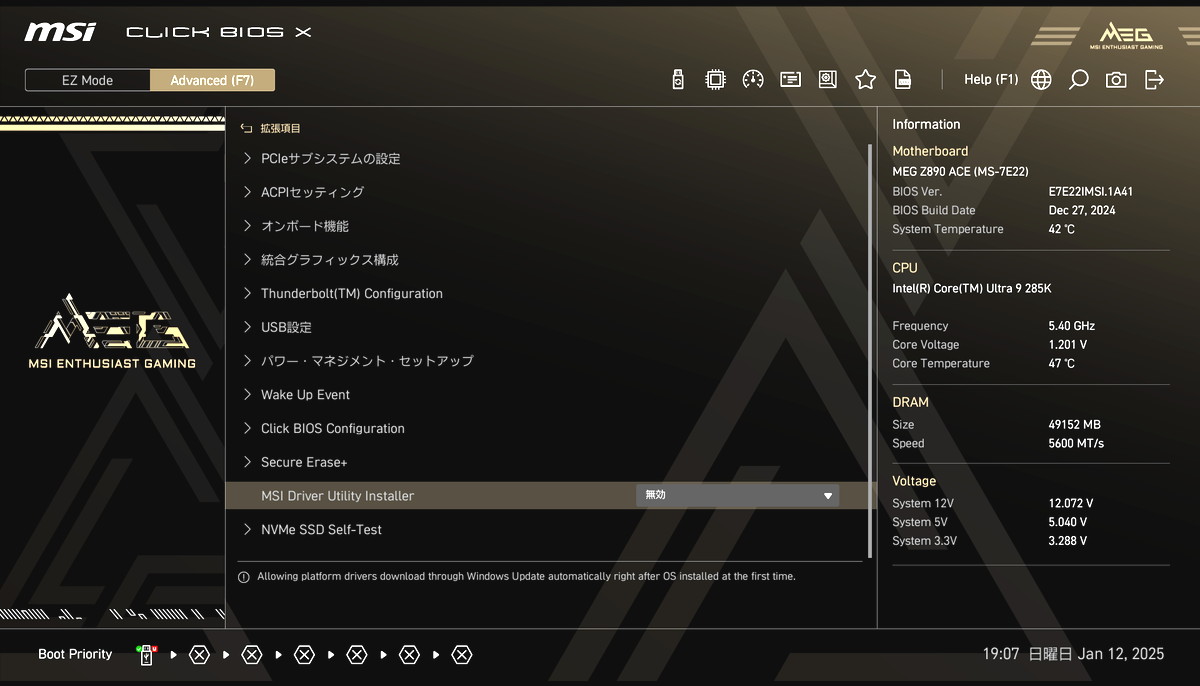Click the Information panel heading
This screenshot has width=1200, height=686.
[x=926, y=125]
